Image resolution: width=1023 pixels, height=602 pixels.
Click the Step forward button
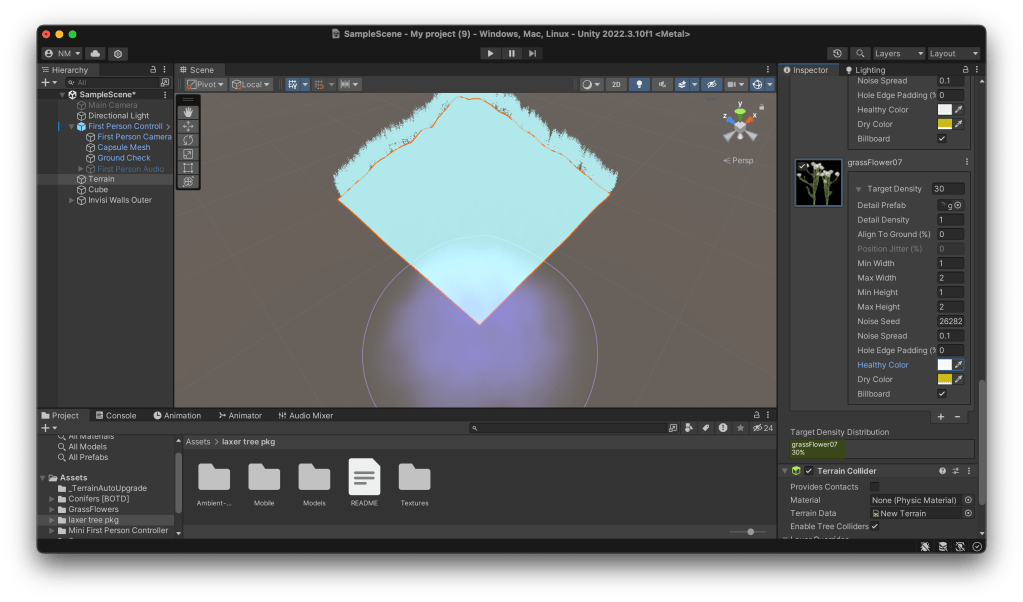pyautogui.click(x=533, y=53)
